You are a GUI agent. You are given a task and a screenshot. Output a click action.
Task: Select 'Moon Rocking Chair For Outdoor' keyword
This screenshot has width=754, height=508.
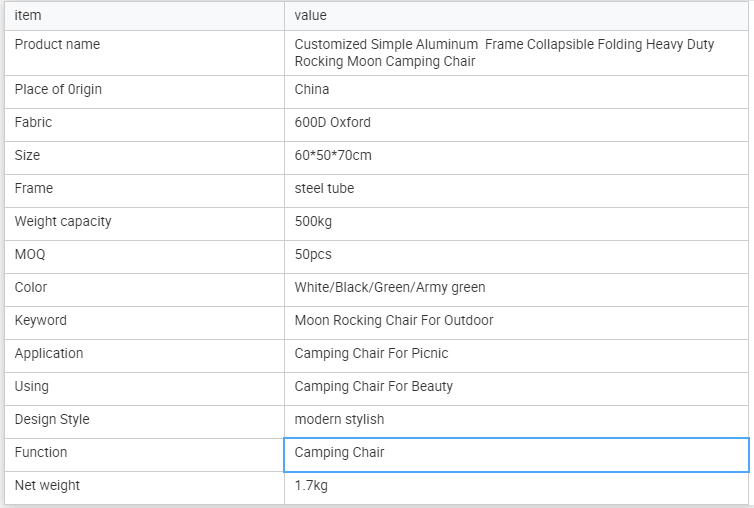(x=393, y=321)
